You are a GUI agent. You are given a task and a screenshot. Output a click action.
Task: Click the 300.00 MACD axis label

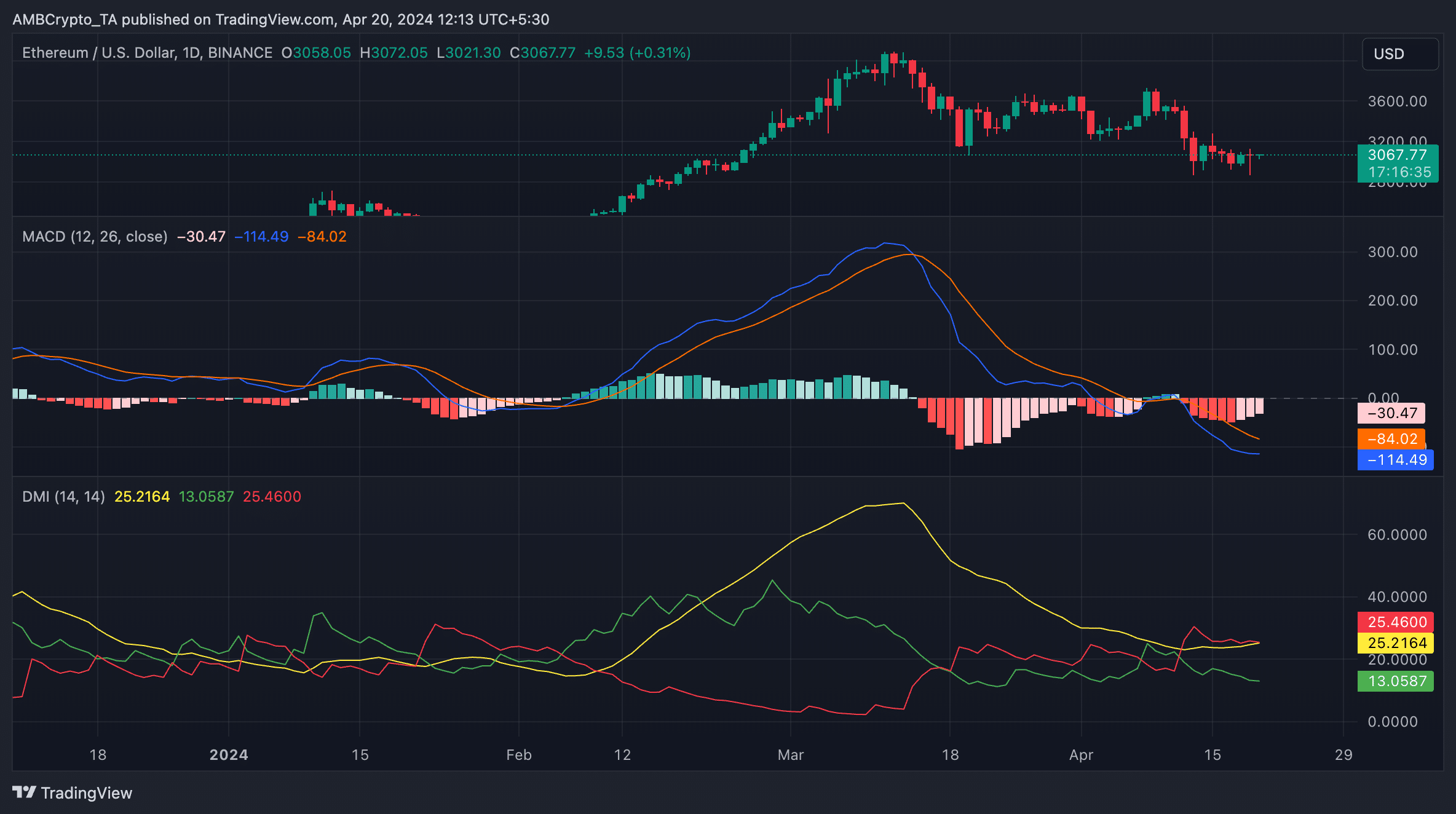click(x=1393, y=252)
